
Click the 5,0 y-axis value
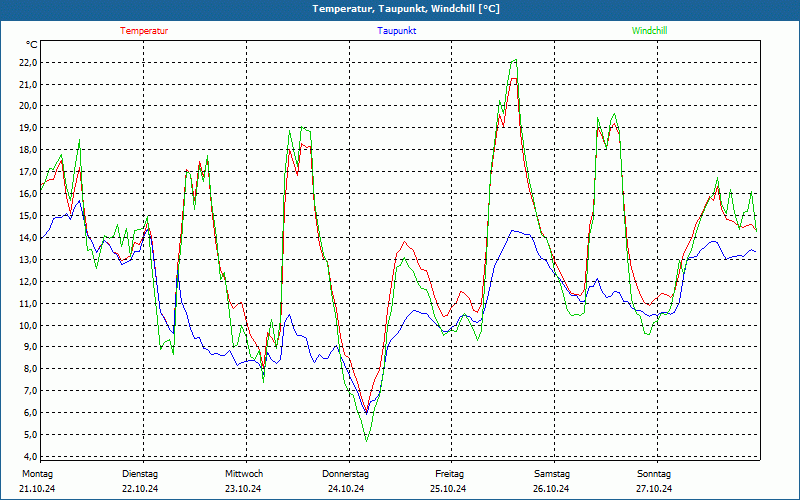pos(30,434)
